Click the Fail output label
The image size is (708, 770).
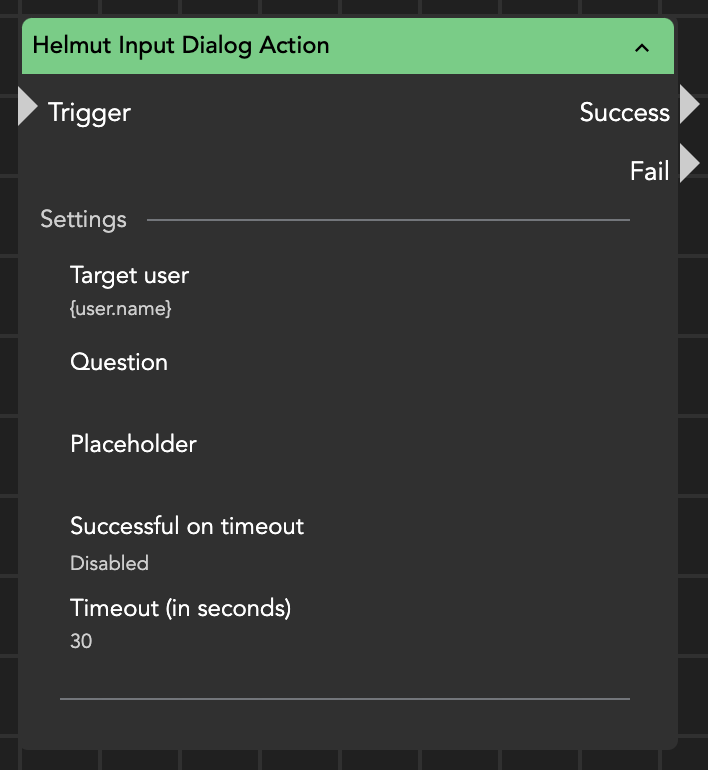[649, 171]
